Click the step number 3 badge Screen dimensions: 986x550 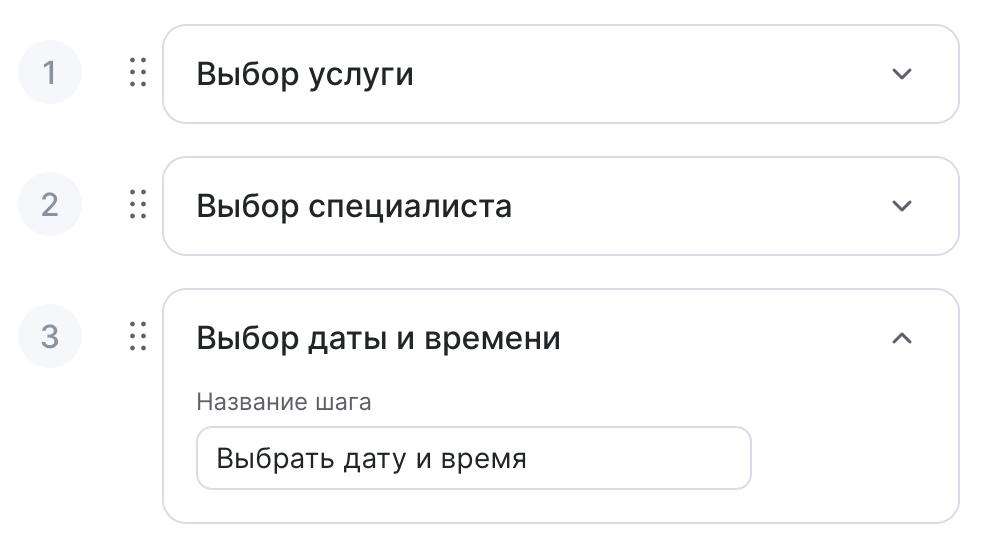(x=50, y=338)
